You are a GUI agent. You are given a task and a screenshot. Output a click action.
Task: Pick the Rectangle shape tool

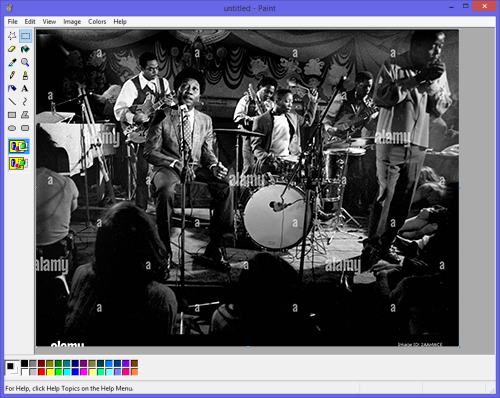12,115
